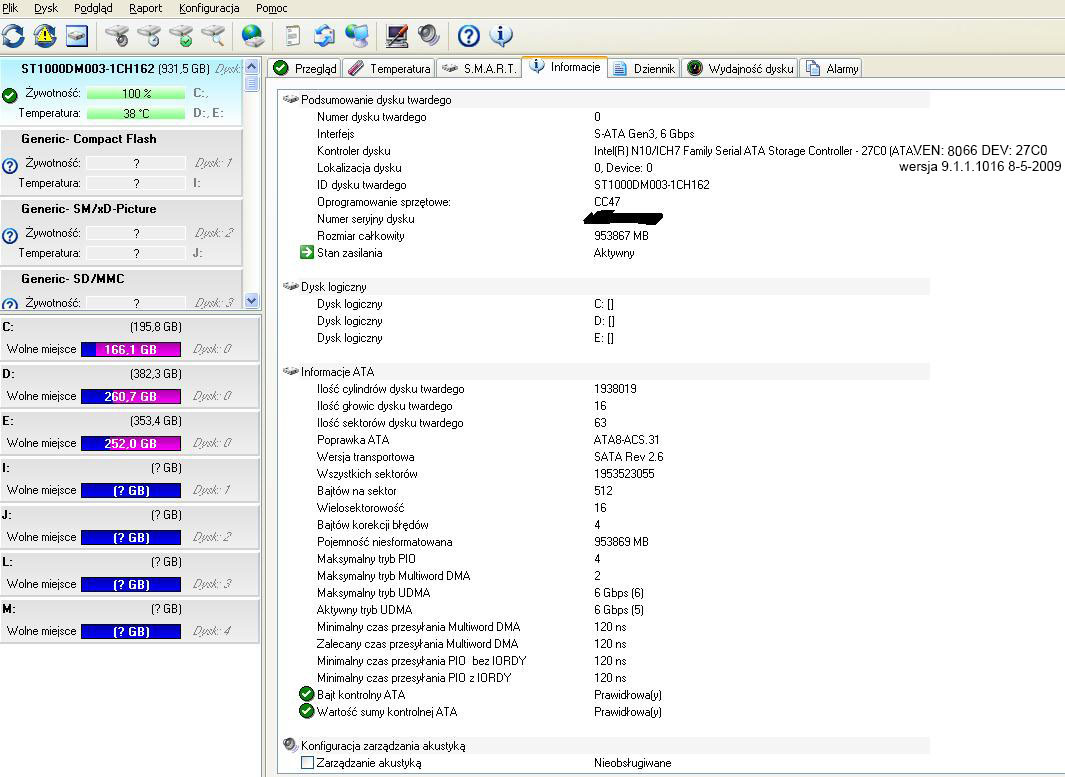Click the 100 % health bar
The width and height of the screenshot is (1065, 777).
[x=136, y=93]
